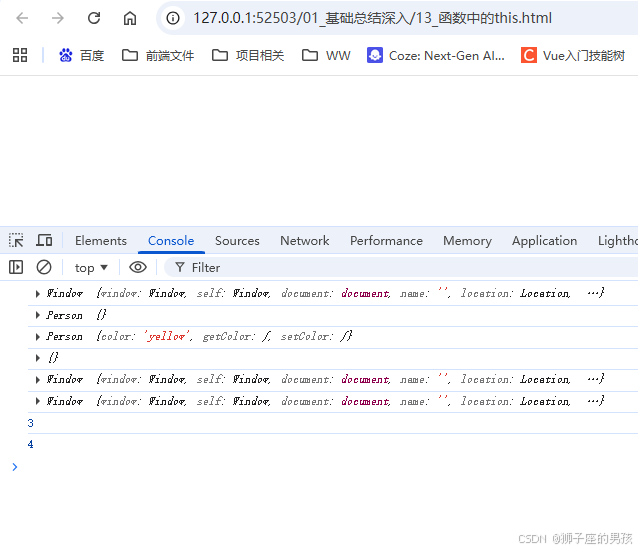
Task: Open the 项目相关 bookmark folder
Action: point(248,55)
